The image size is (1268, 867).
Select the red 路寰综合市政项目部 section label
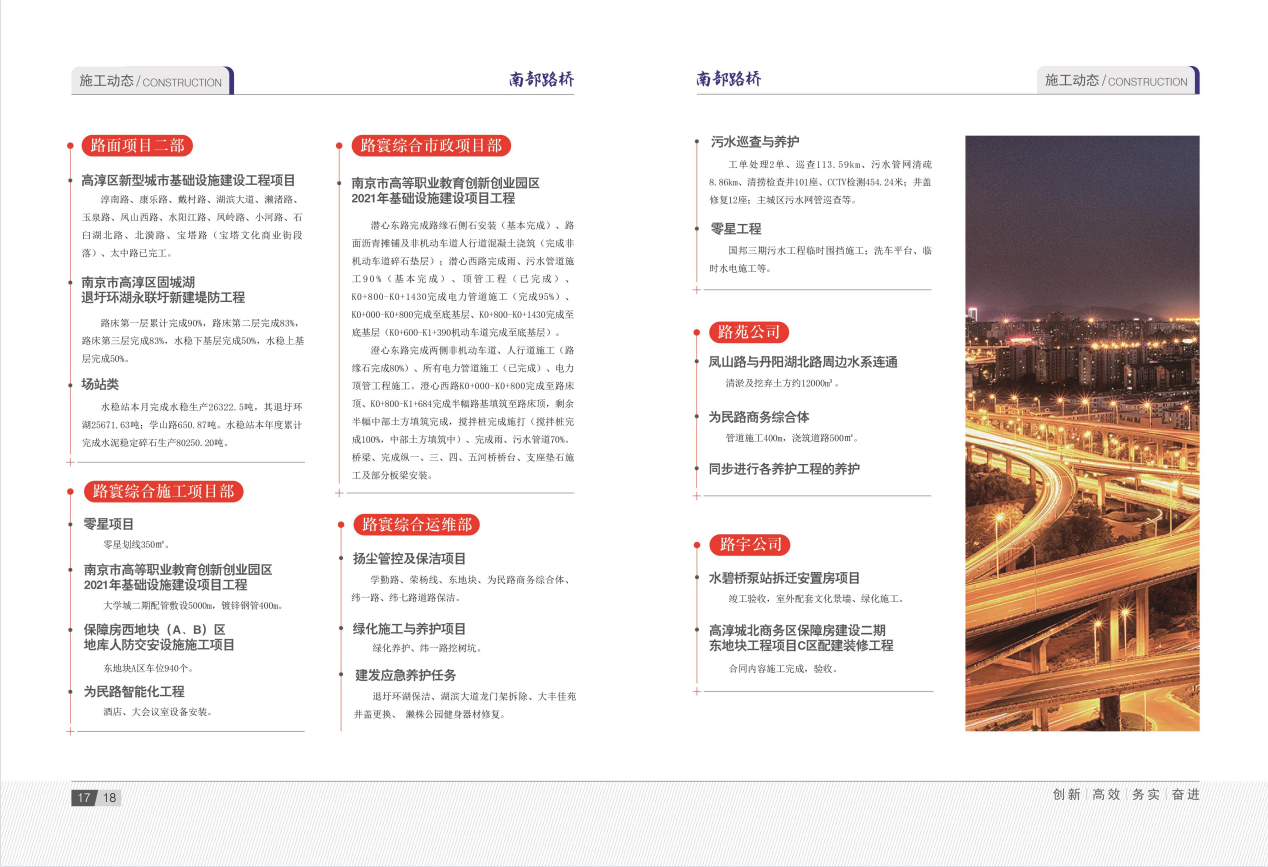431,146
